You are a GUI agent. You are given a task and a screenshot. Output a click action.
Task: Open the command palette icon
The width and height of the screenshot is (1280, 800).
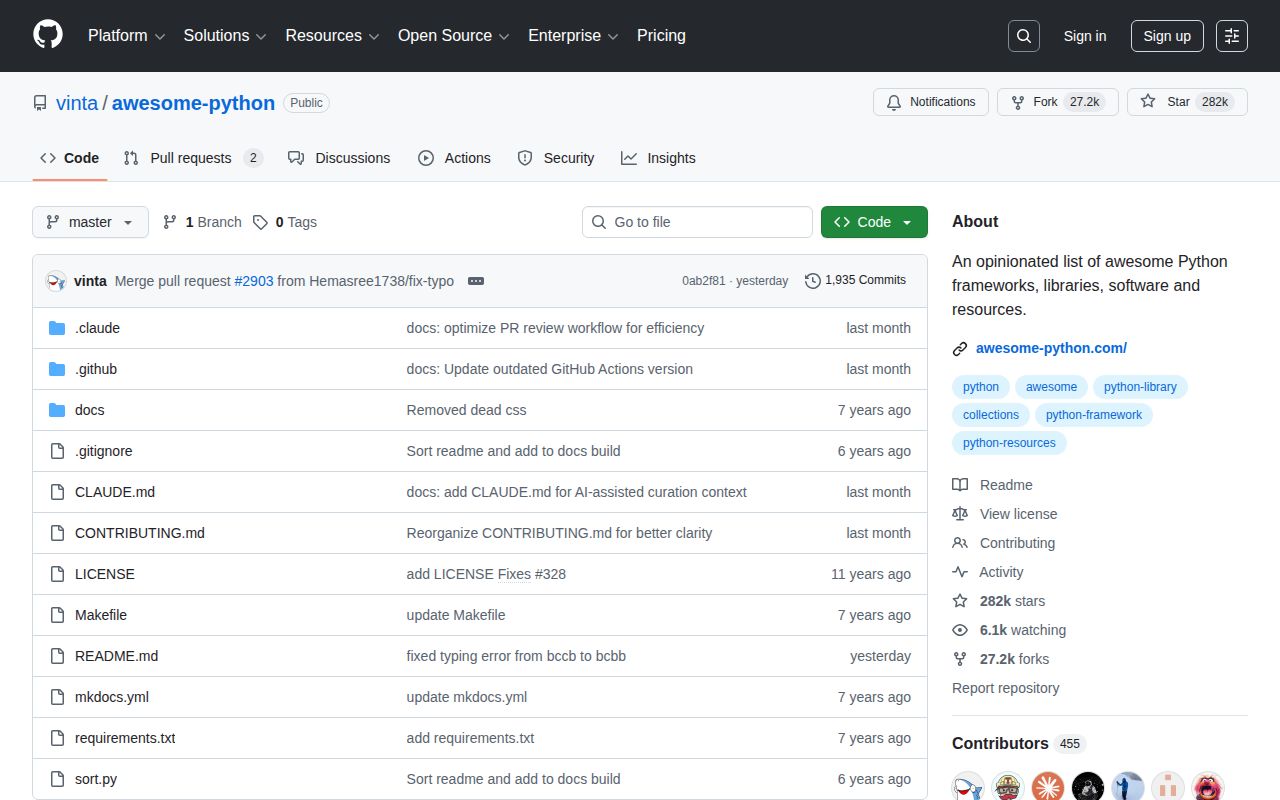pos(1231,36)
